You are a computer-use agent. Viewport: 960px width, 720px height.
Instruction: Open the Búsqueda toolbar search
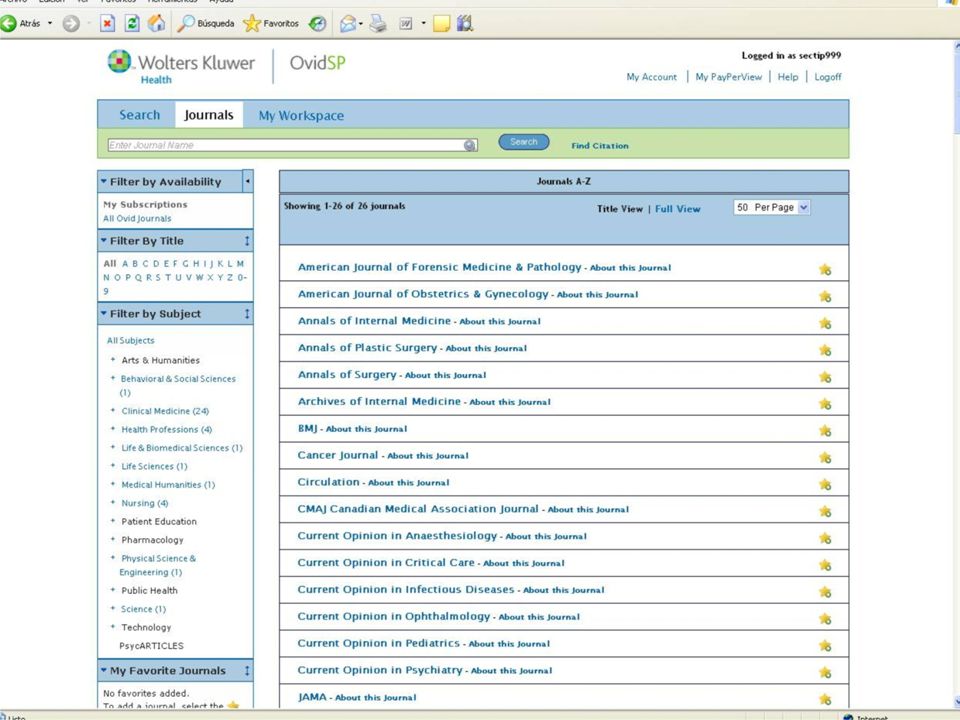pyautogui.click(x=206, y=23)
